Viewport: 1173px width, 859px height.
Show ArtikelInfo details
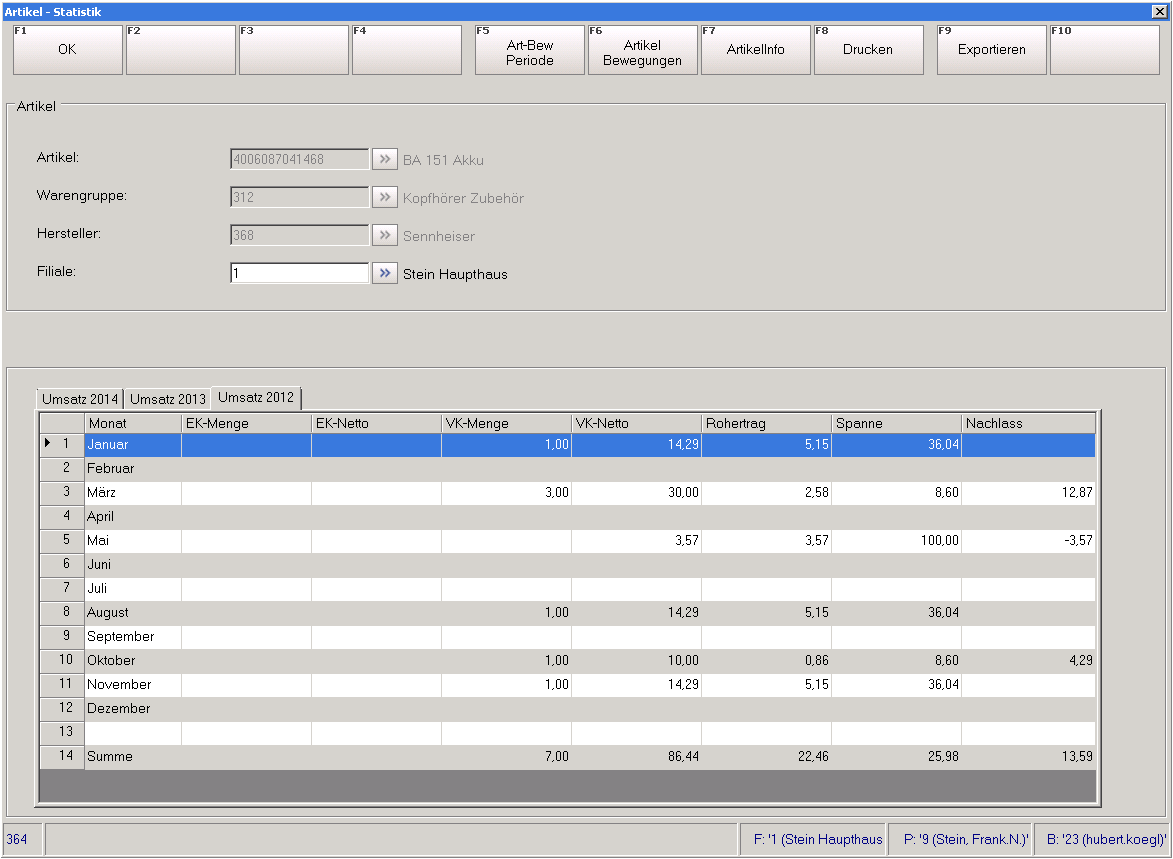pos(755,50)
